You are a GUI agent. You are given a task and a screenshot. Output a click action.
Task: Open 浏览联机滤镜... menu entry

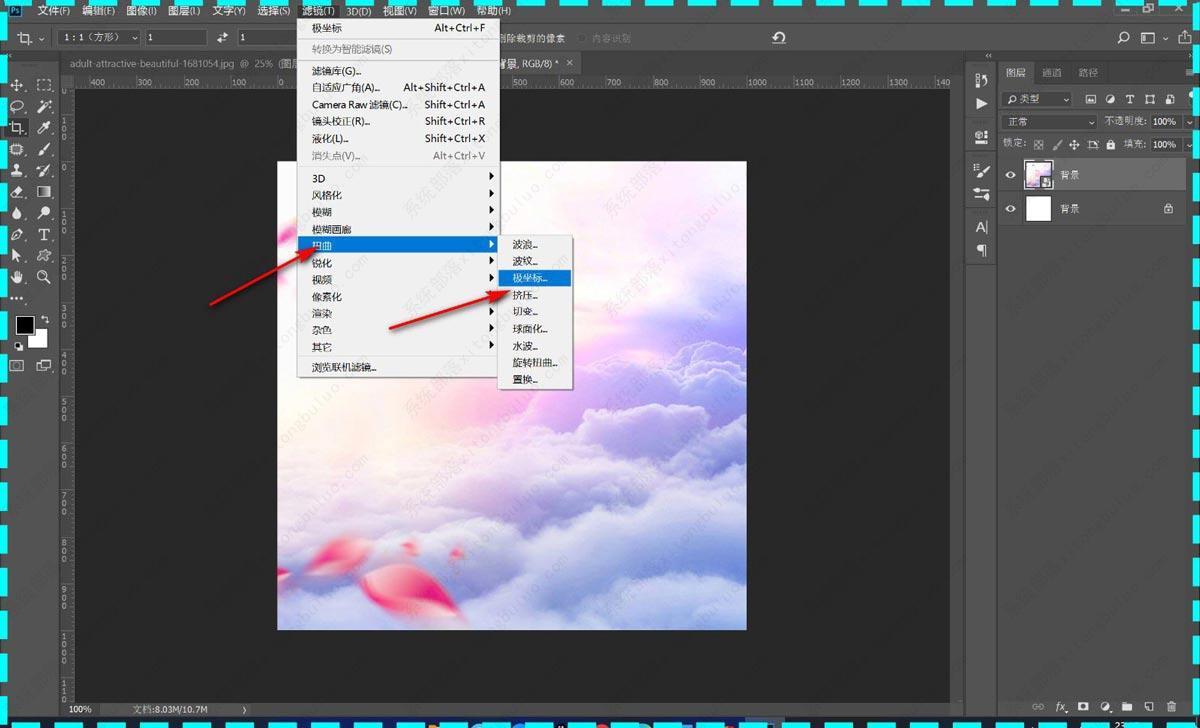pos(344,367)
